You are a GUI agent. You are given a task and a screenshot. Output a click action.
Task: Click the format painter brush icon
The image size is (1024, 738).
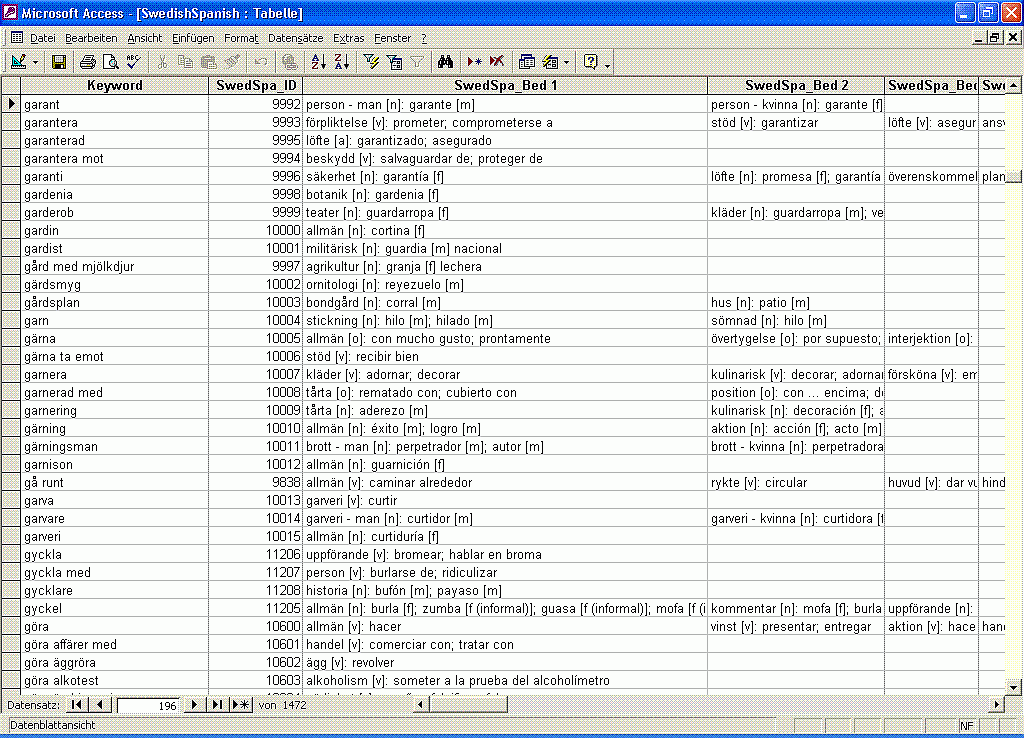tap(232, 62)
